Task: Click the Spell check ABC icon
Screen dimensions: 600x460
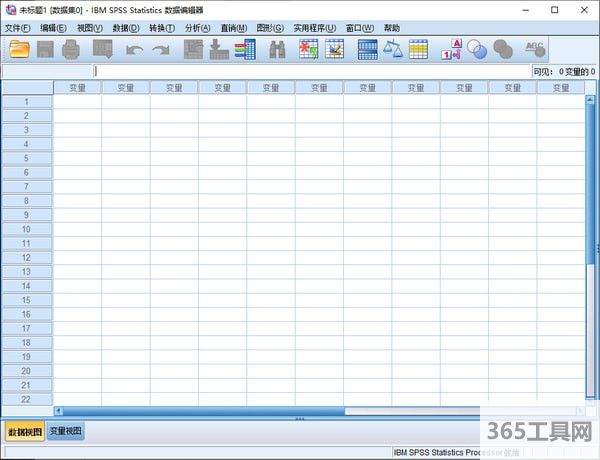Action: tap(535, 49)
